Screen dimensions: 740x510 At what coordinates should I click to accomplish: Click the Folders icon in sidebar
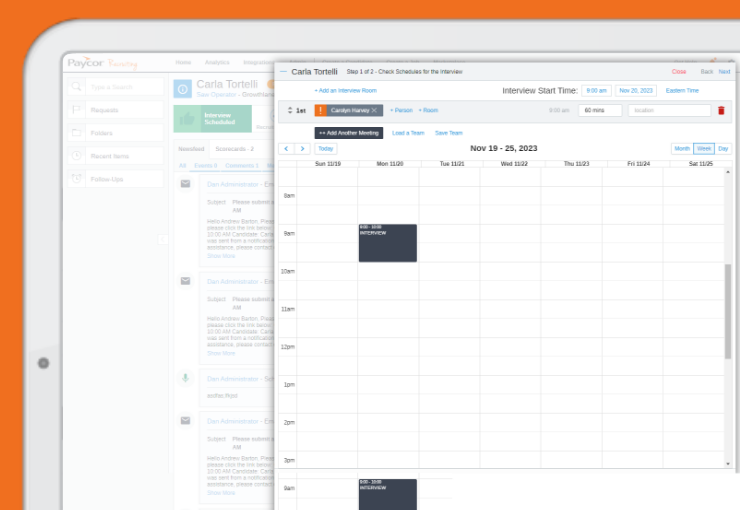[76, 133]
